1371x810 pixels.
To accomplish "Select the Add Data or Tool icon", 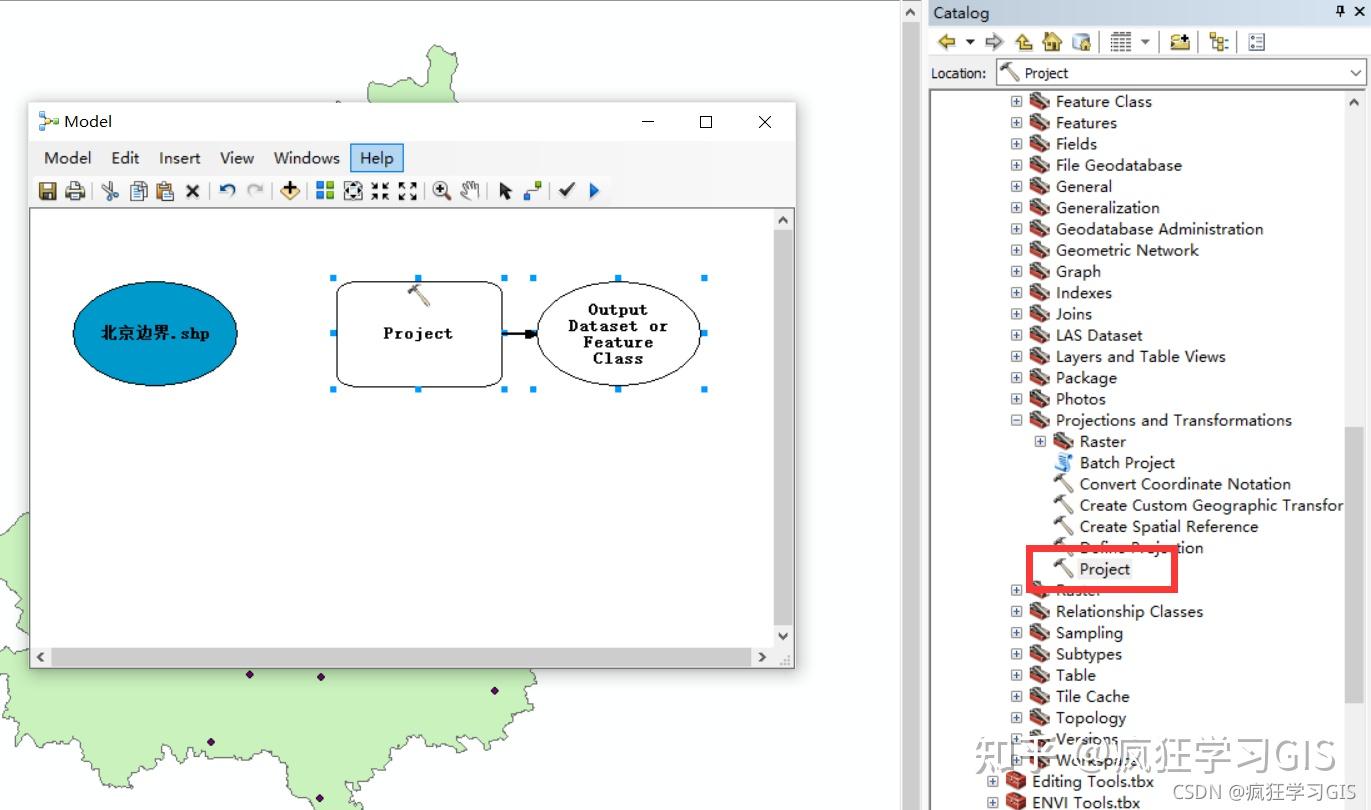I will pos(290,190).
